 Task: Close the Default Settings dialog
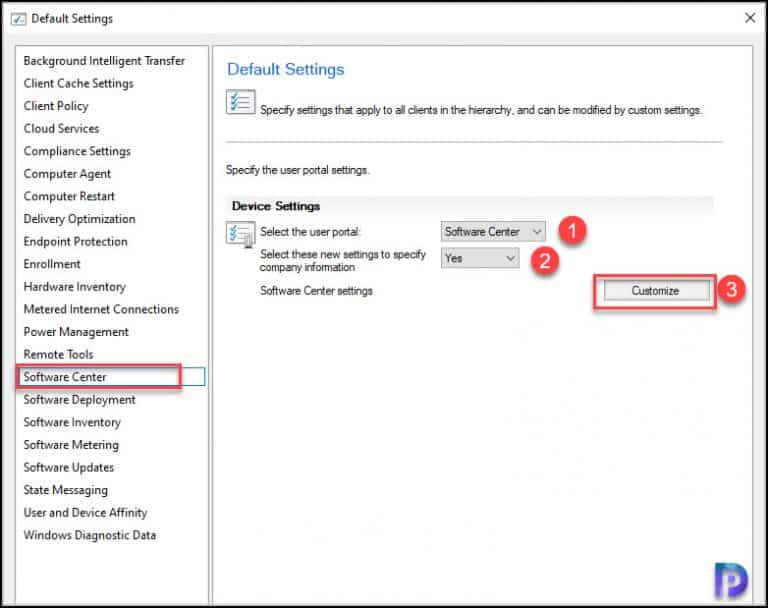(x=749, y=18)
